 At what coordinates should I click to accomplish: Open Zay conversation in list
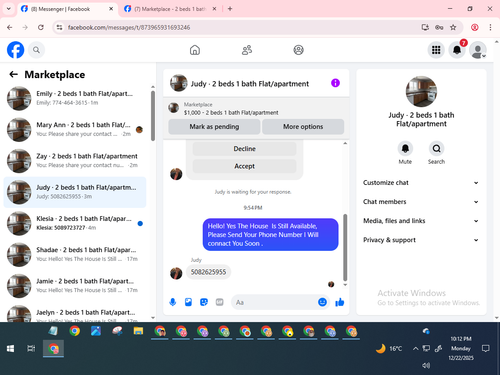[75, 161]
